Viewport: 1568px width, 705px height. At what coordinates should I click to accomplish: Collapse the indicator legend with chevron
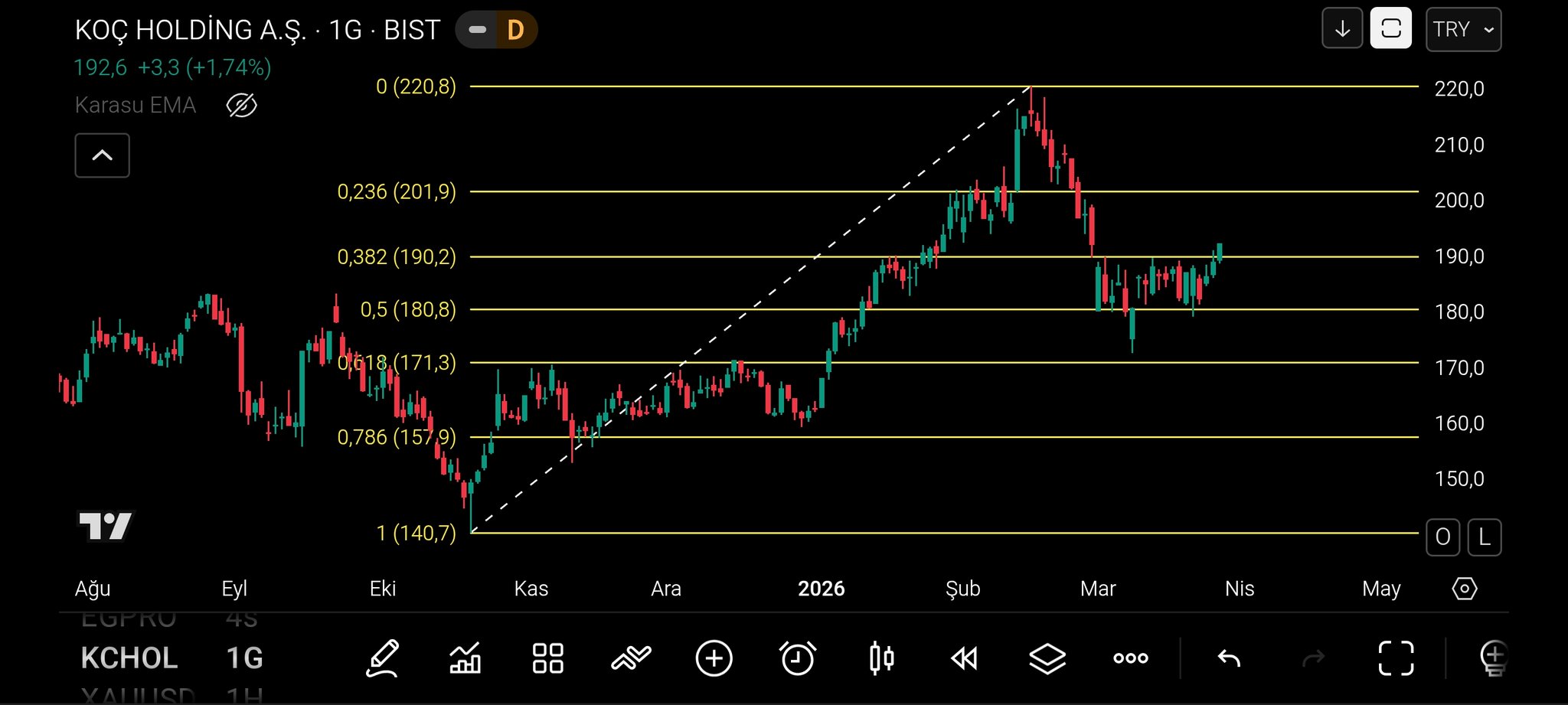click(102, 155)
